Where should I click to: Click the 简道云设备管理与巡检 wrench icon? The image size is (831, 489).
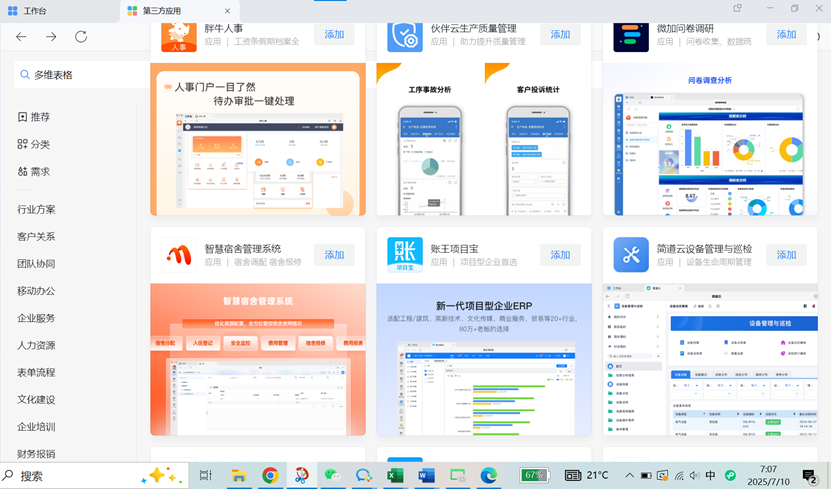631,255
